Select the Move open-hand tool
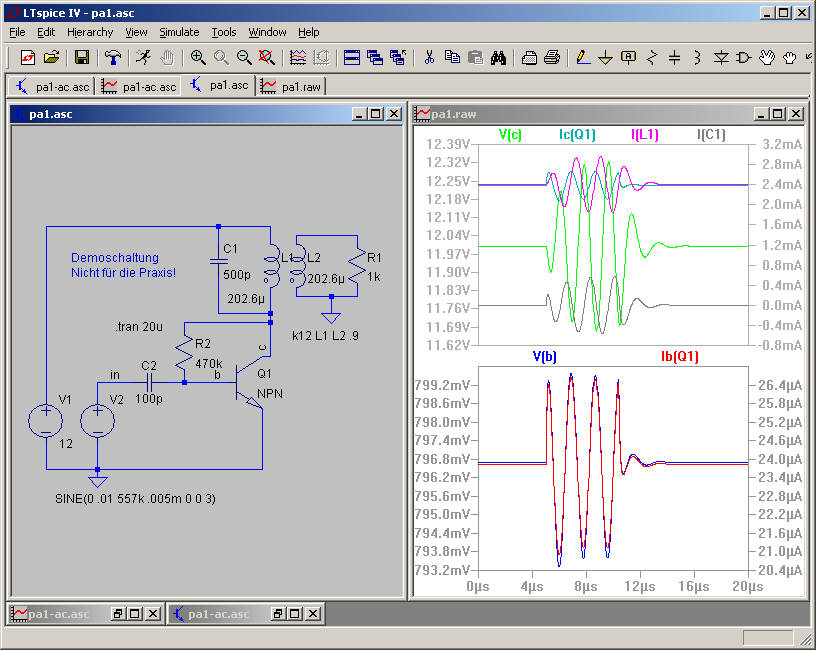This screenshot has width=816, height=650. tap(767, 57)
